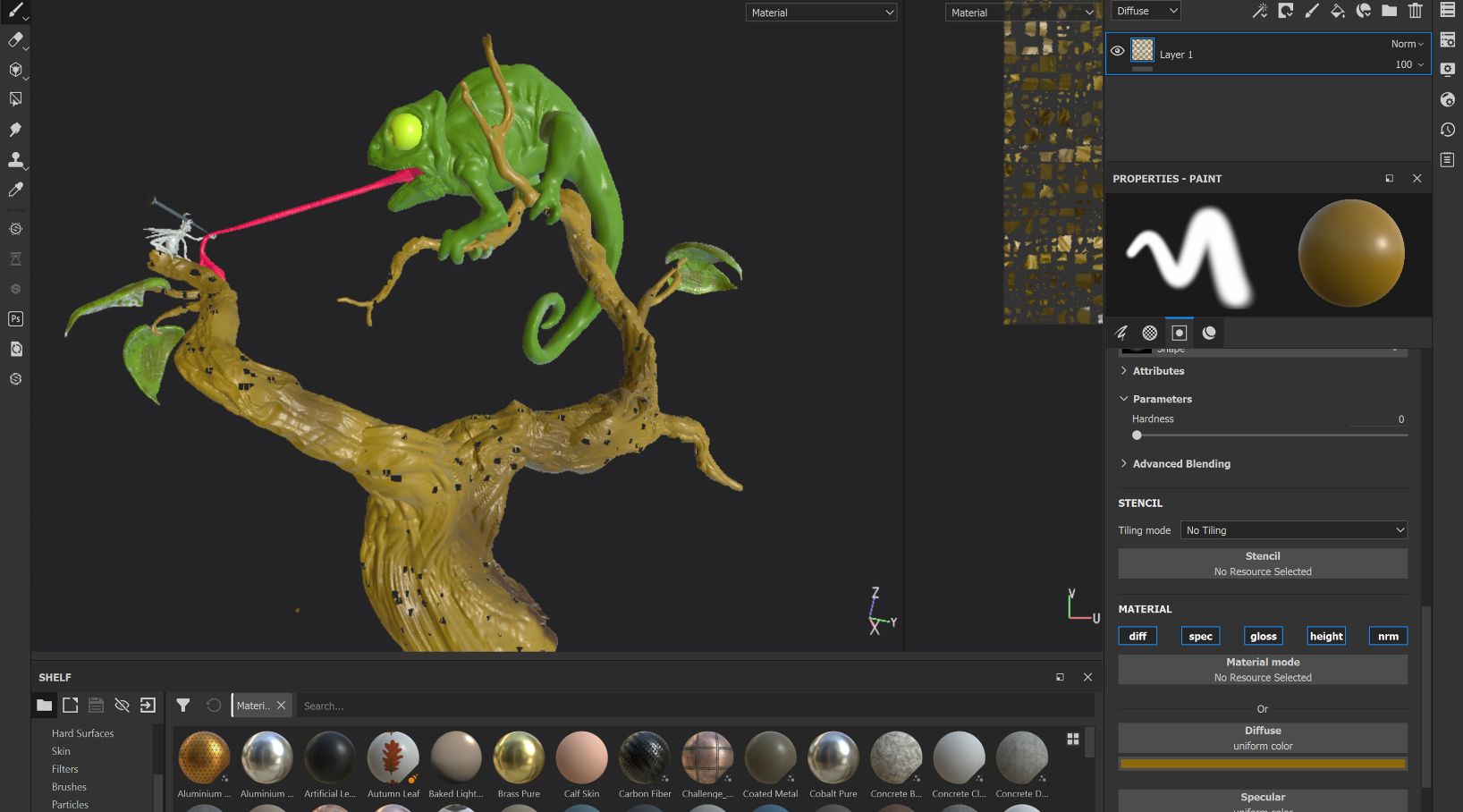This screenshot has height=812, width=1463.
Task: Expand the Advanced Blending section
Action: [x=1180, y=463]
